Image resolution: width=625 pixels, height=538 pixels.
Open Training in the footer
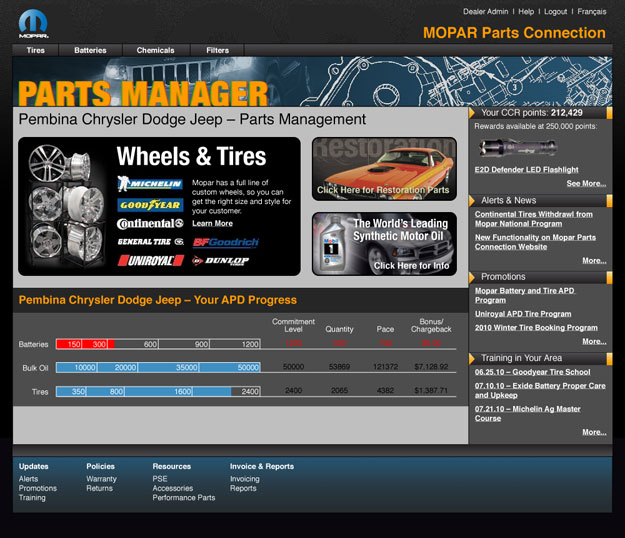click(x=32, y=498)
